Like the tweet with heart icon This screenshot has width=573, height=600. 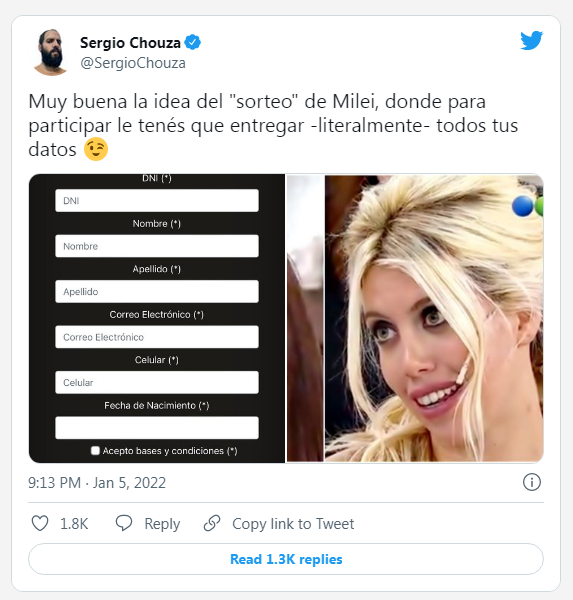click(40, 523)
